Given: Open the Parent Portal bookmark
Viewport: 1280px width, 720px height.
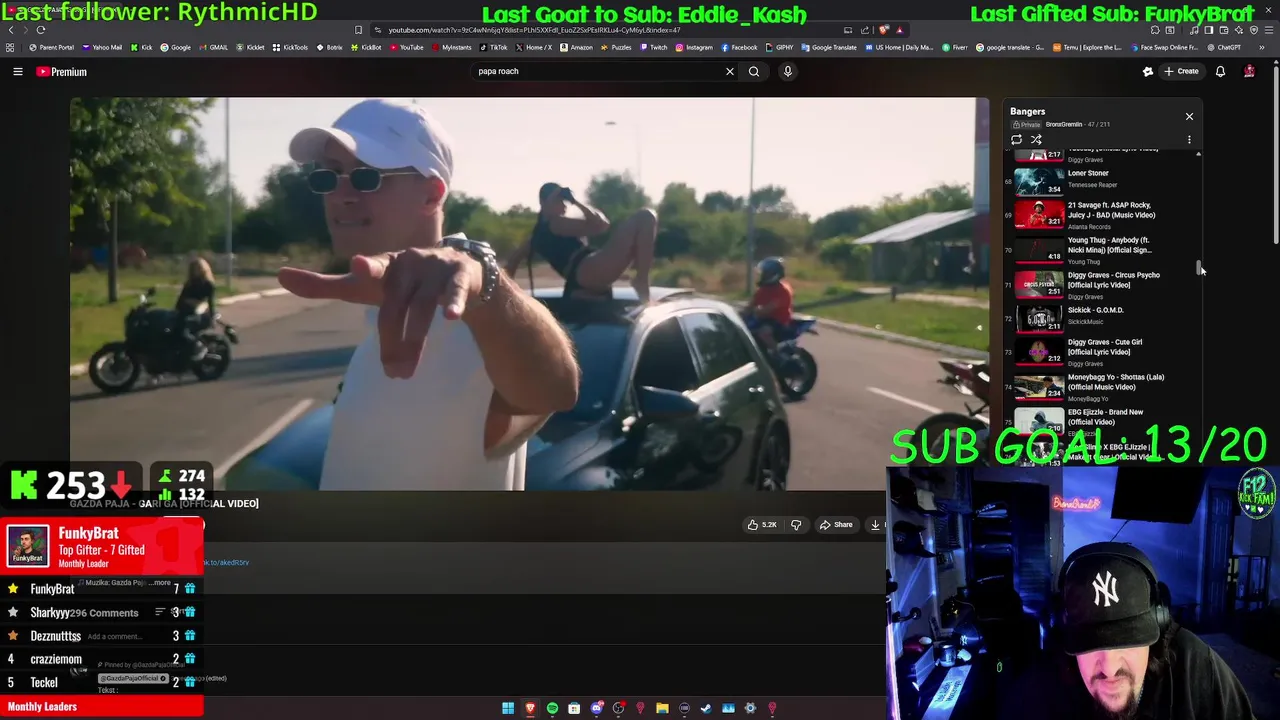Looking at the screenshot, I should 52,47.
